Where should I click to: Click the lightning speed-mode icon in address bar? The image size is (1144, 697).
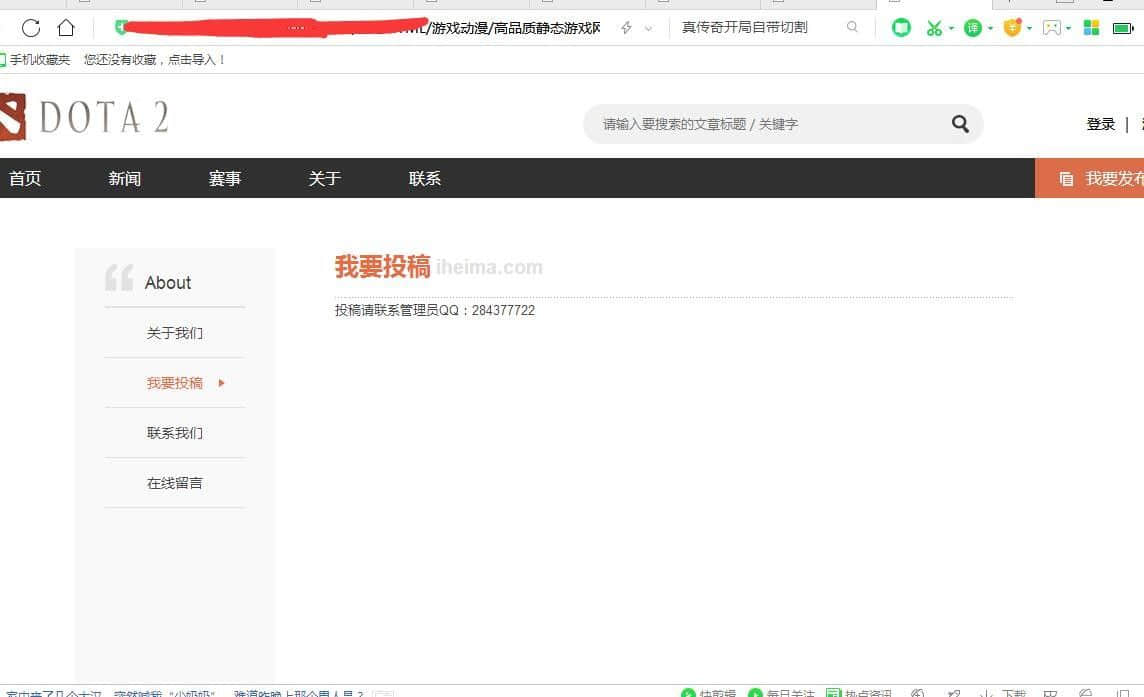point(626,28)
